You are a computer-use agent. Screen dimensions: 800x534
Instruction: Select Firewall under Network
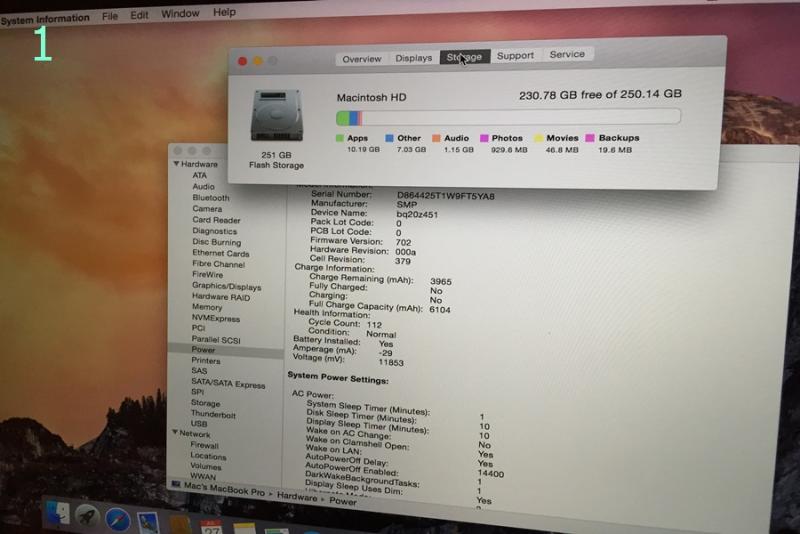pos(204,445)
